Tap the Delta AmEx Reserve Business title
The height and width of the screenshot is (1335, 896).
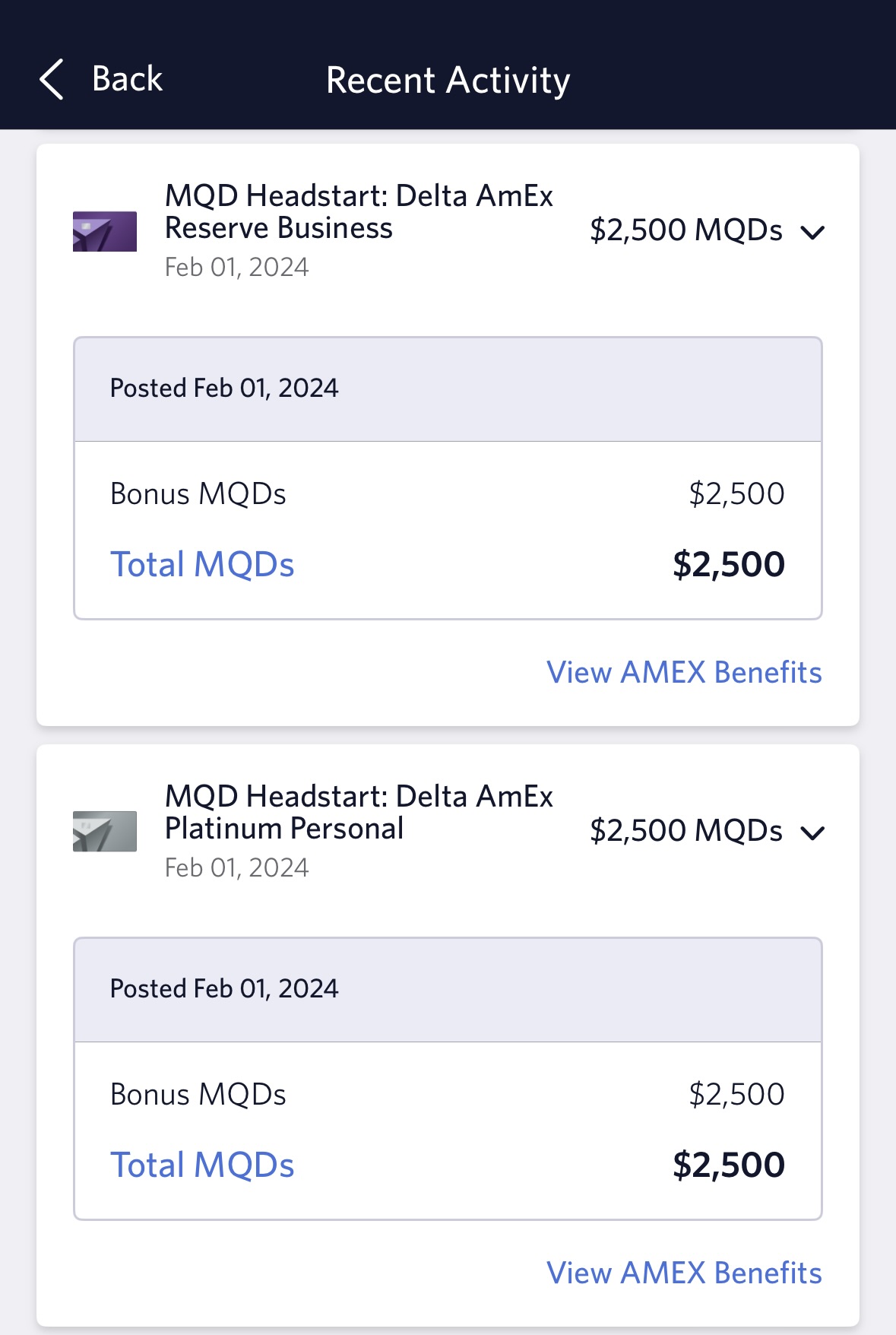359,212
